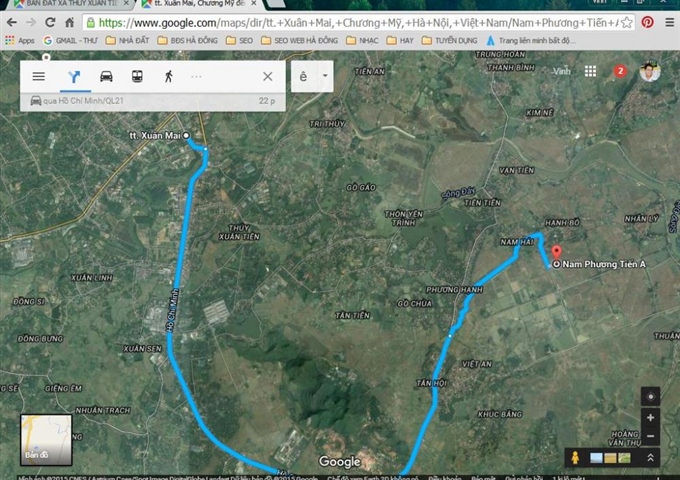Close the directions panel
This screenshot has height=480, width=680.
point(267,76)
